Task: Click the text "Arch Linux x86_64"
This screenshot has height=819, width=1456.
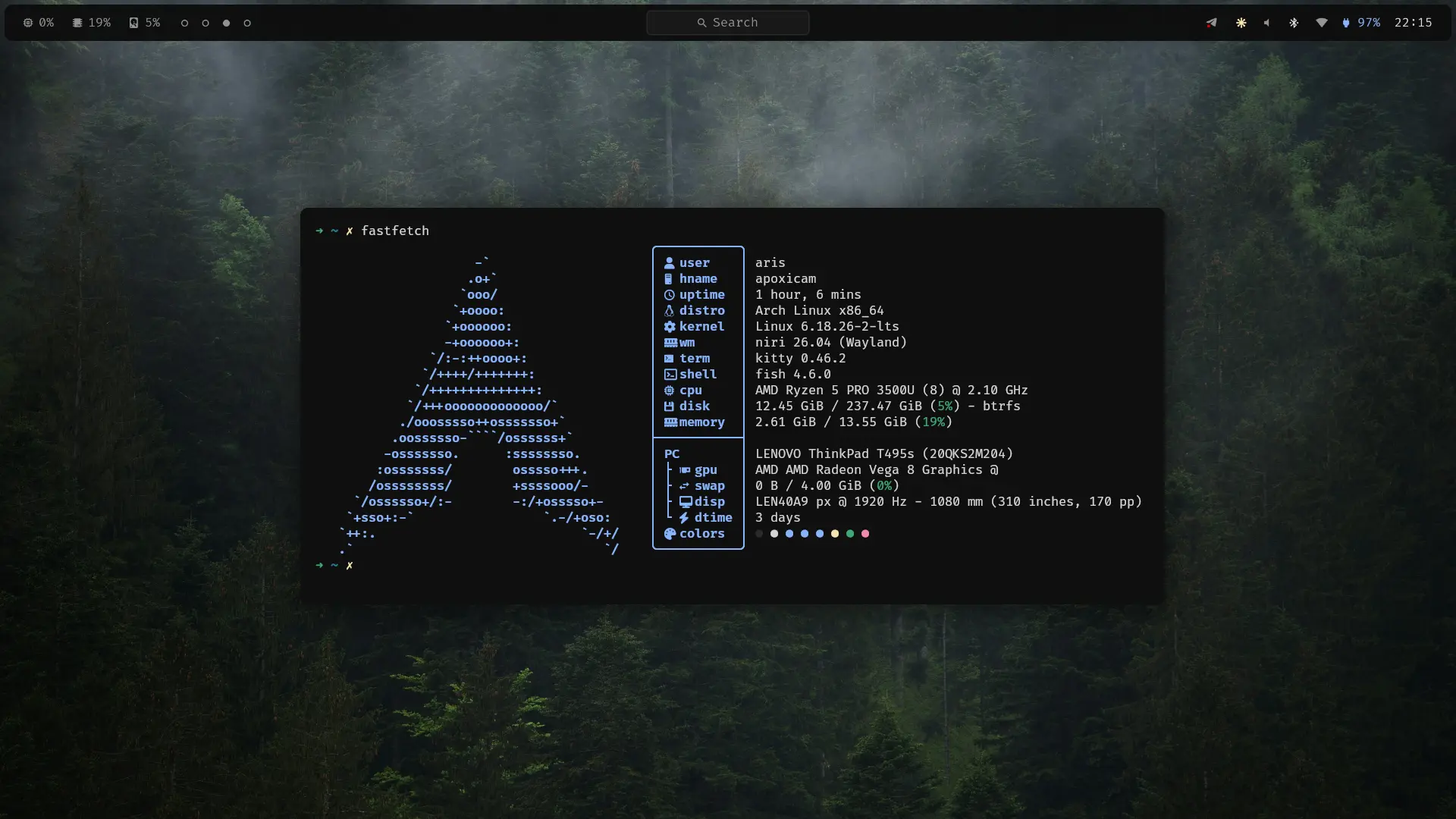Action: click(820, 311)
